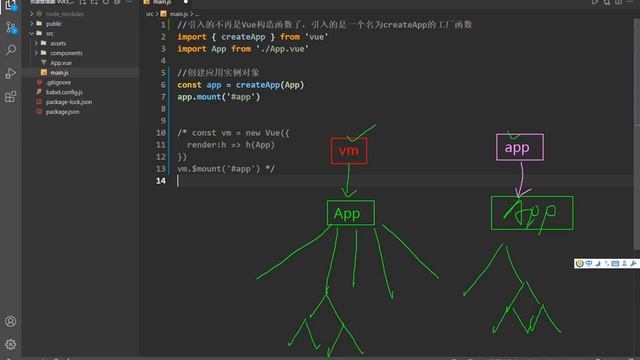Click the folder icon of public
This screenshot has width=640, height=360.
(x=39, y=23)
